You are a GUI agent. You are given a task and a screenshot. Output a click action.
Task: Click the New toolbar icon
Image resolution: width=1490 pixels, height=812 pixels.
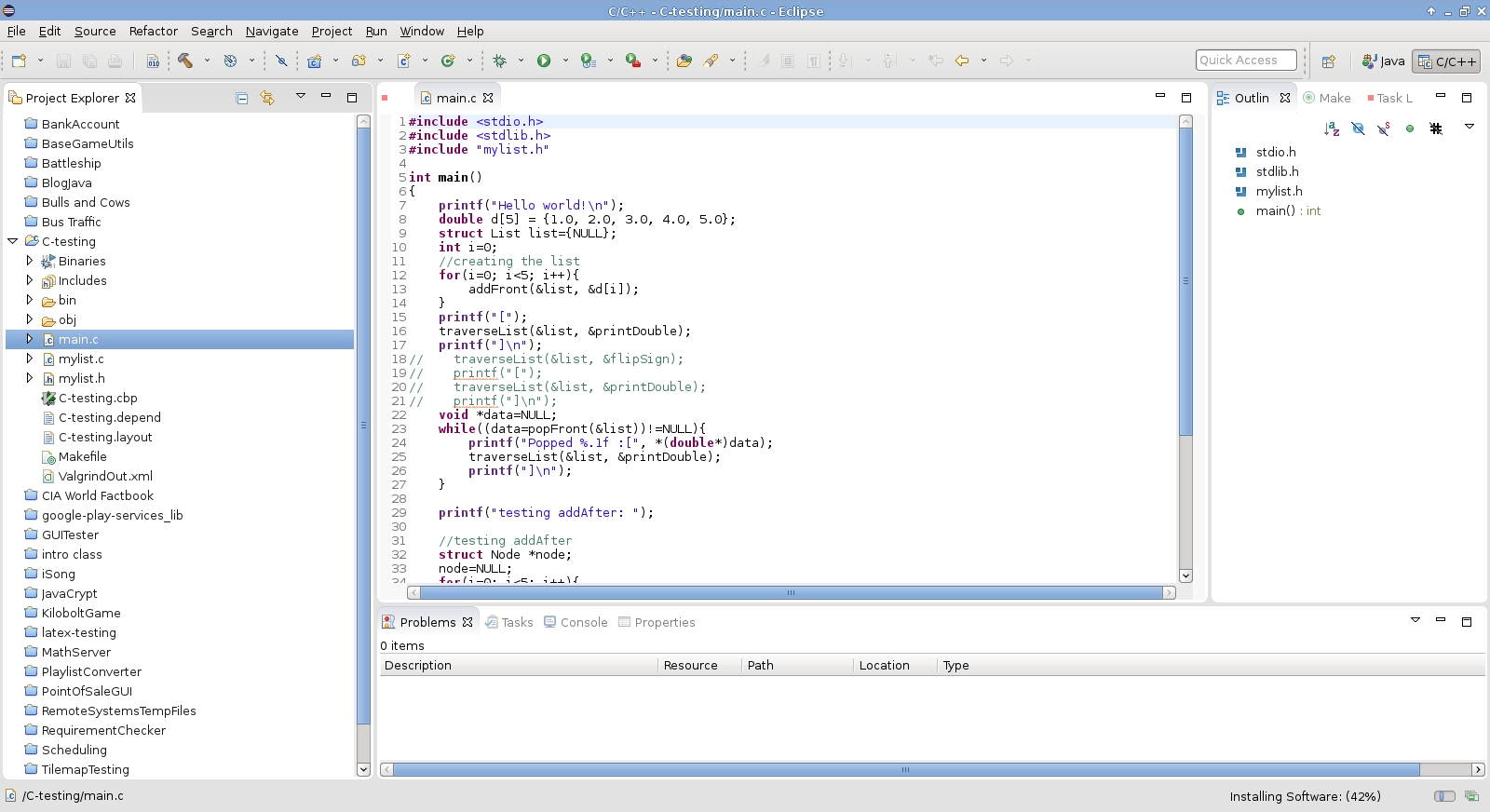tap(19, 61)
